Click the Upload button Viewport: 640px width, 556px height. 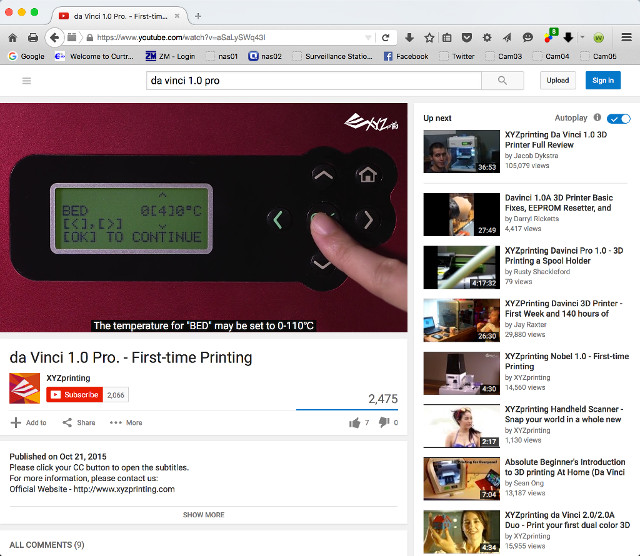[558, 80]
